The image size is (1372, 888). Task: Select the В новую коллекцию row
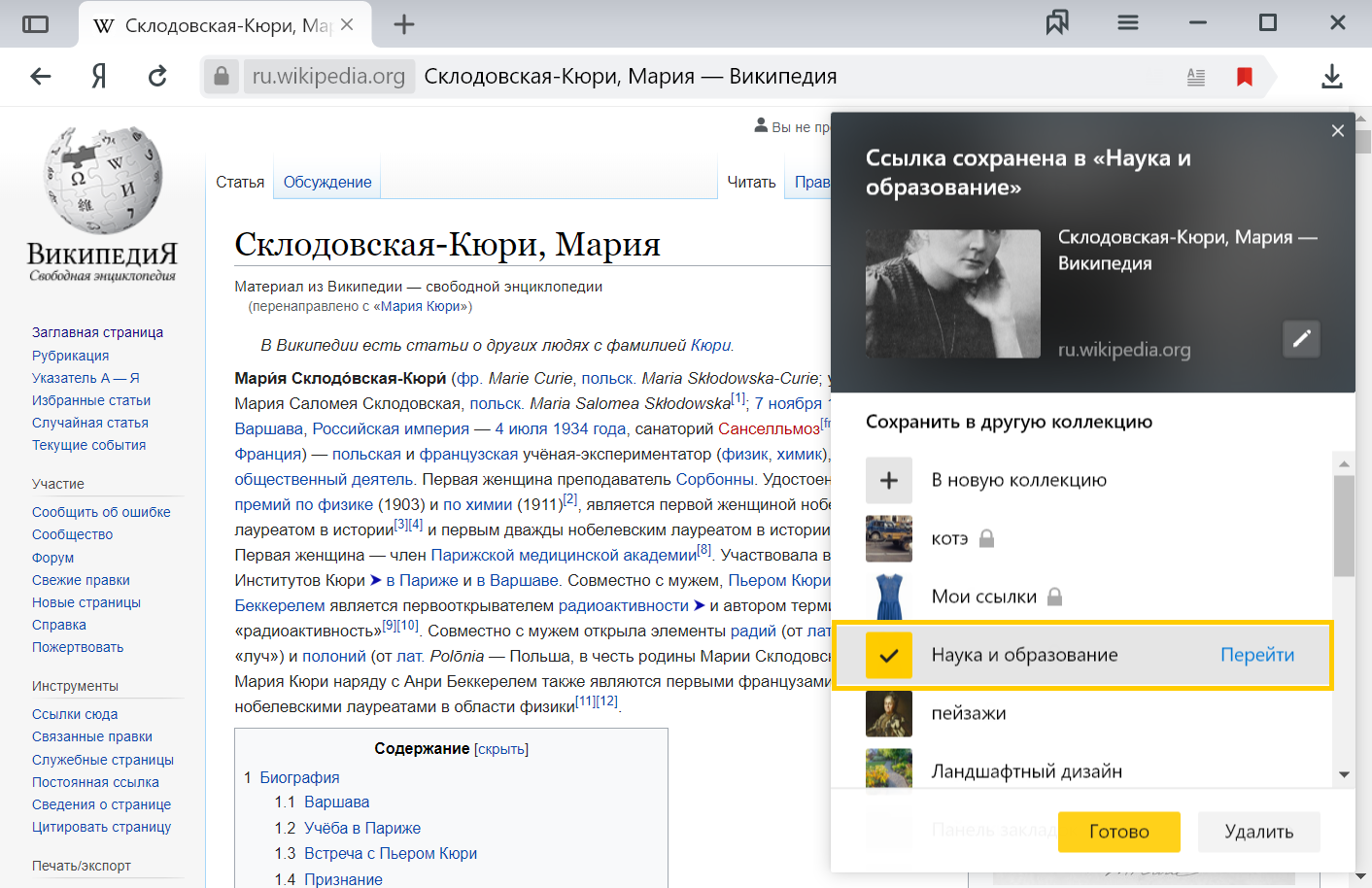(x=1083, y=480)
